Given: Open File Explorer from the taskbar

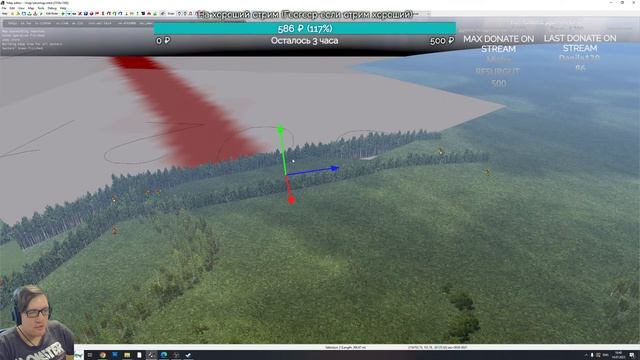Looking at the screenshot, I should tap(127, 355).
